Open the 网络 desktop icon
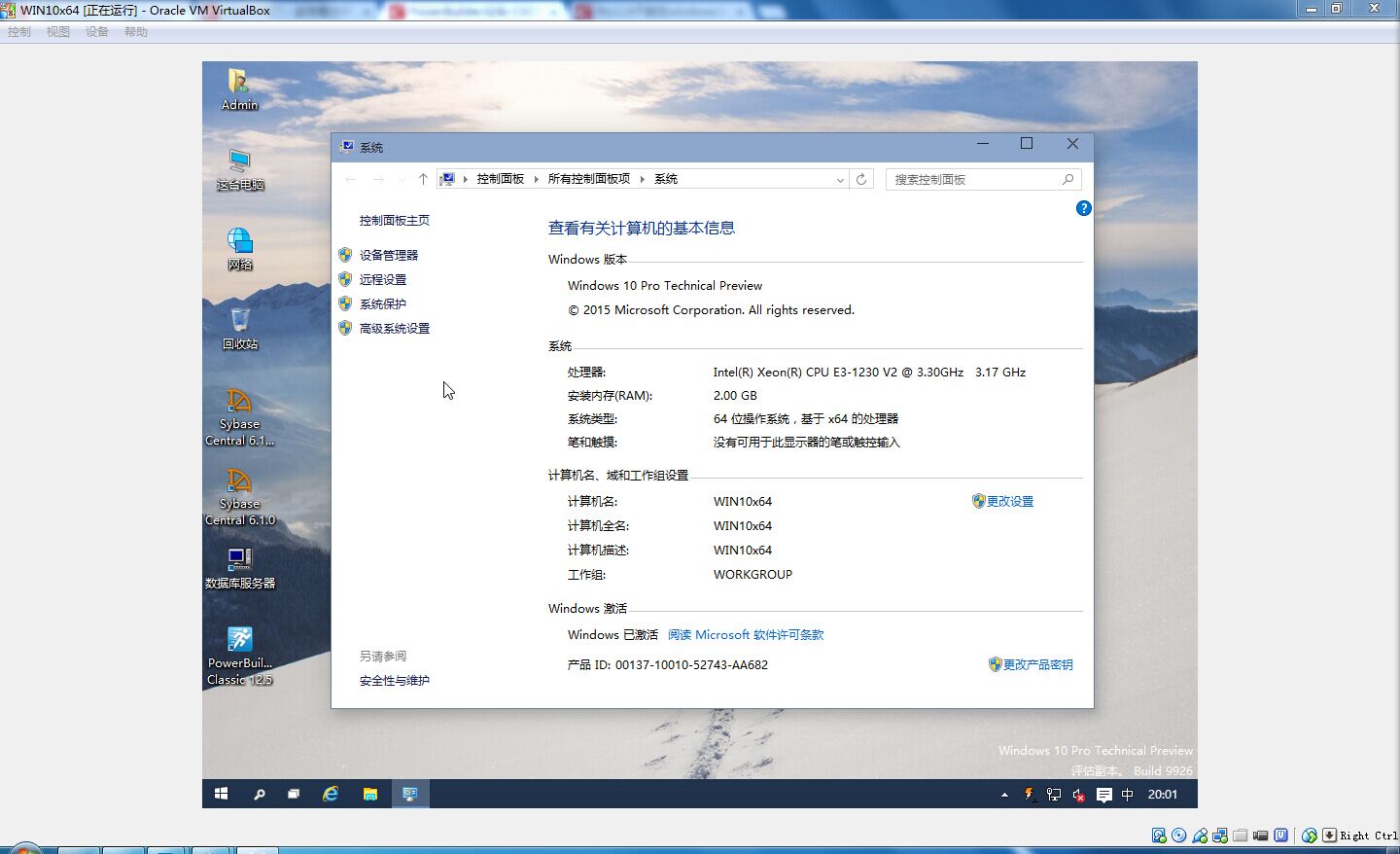Screen dimensions: 1400x854 240,249
